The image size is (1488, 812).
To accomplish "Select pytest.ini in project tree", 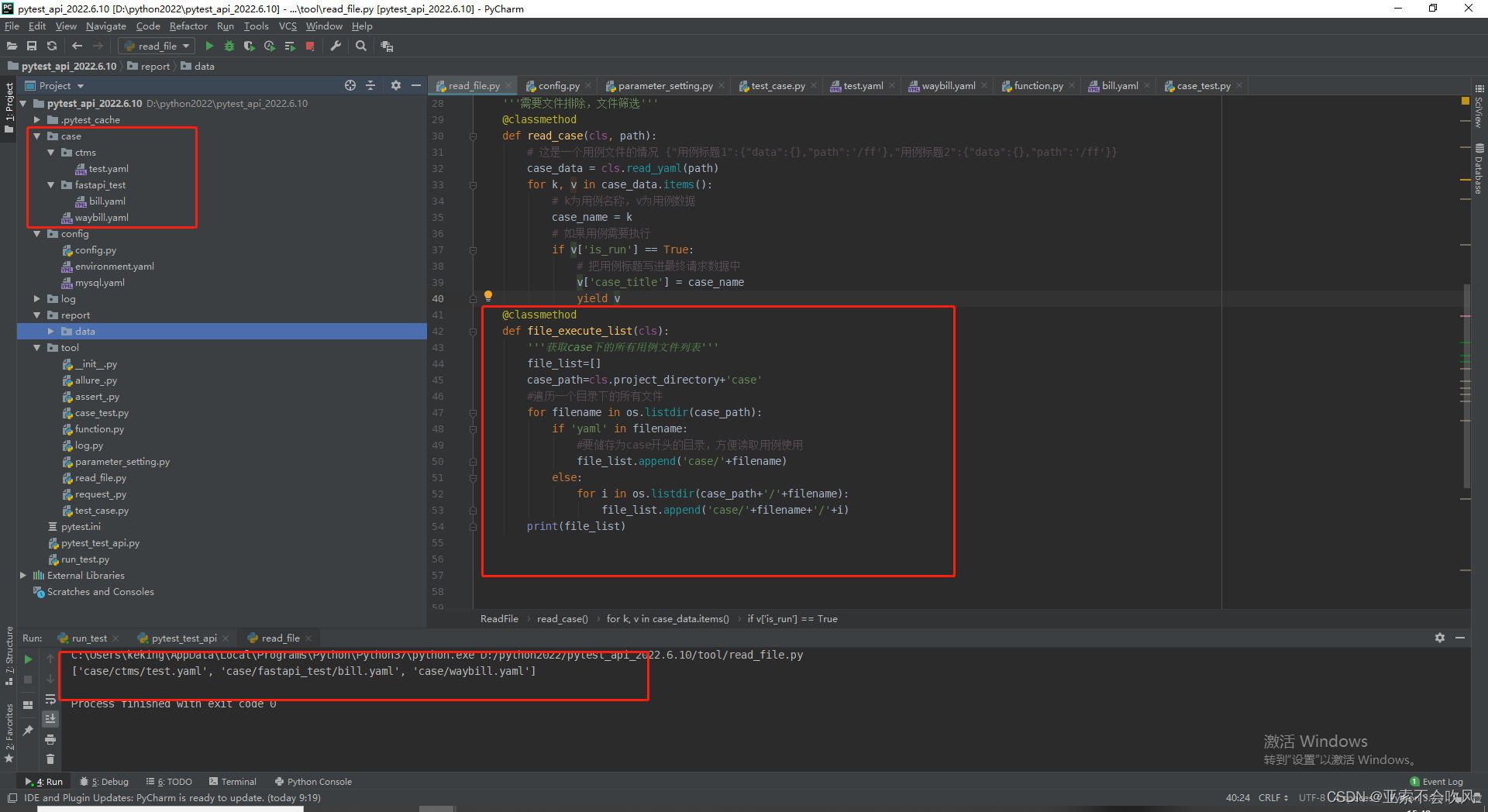I will tap(81, 527).
